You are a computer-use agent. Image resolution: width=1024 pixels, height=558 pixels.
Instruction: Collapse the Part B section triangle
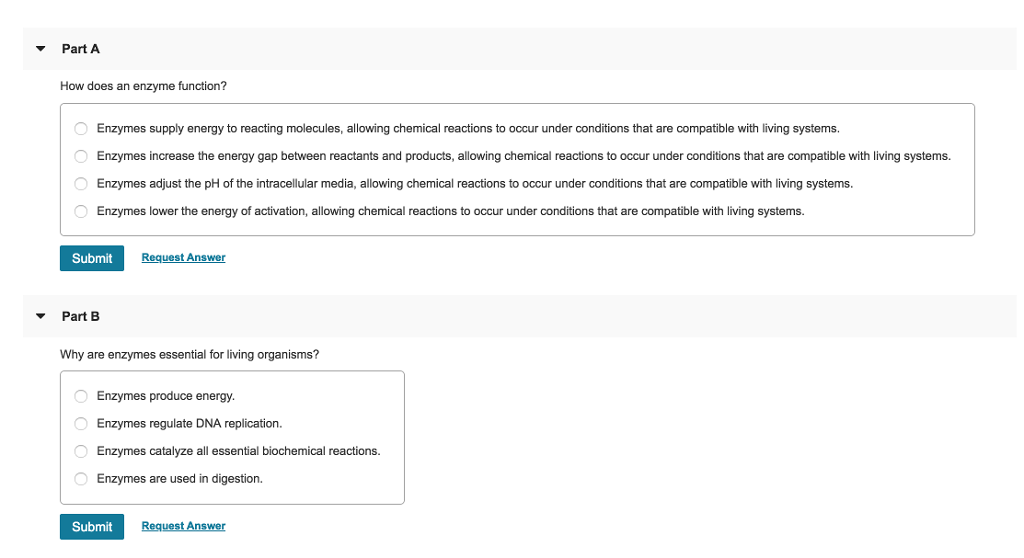(40, 316)
